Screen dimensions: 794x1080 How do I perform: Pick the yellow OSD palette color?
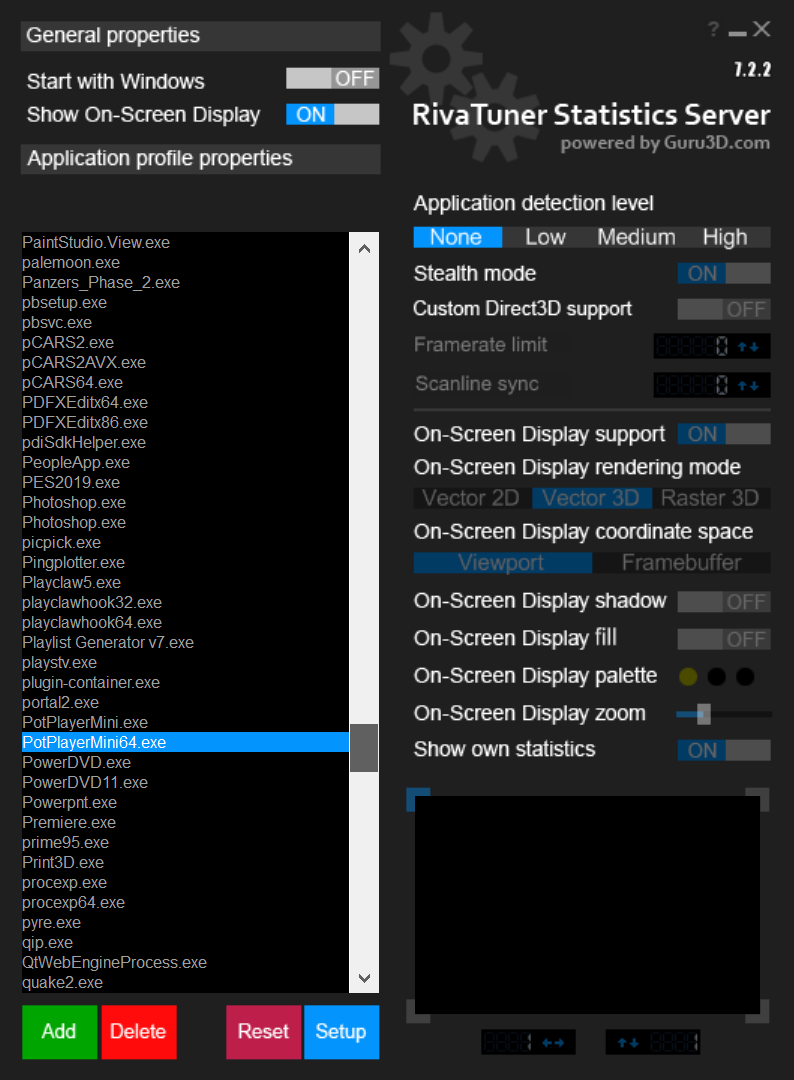coord(688,676)
